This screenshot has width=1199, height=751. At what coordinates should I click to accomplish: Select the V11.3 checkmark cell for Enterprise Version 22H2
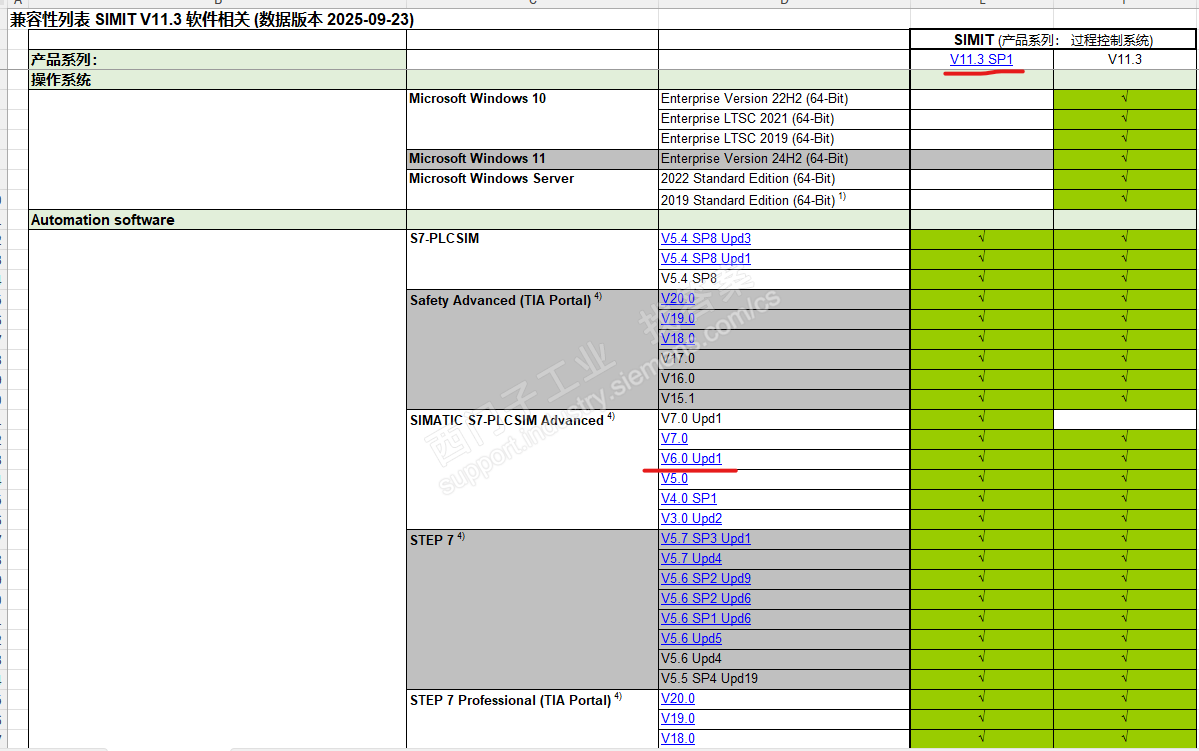1125,99
